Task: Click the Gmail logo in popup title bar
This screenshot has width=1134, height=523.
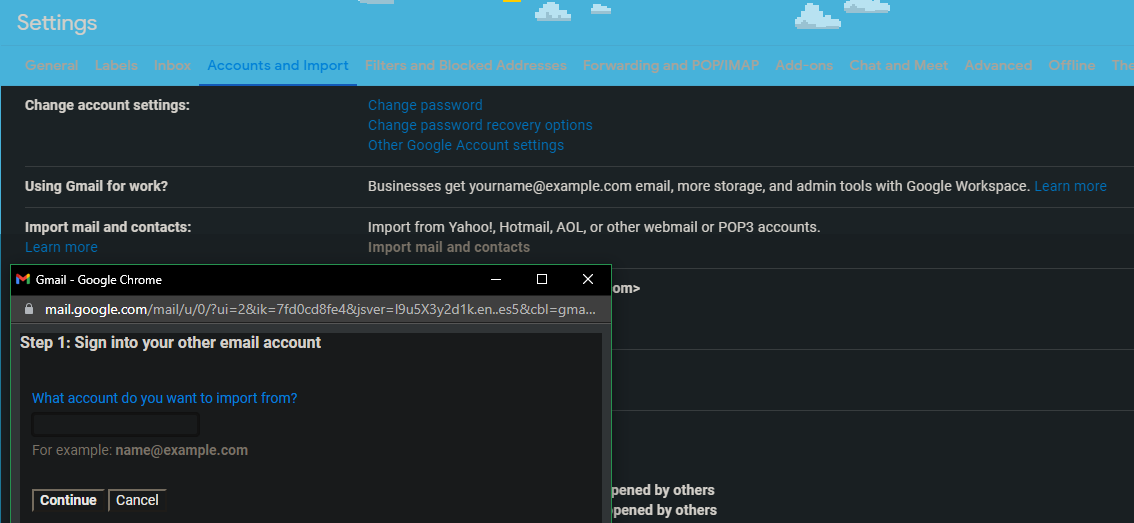Action: pos(22,279)
